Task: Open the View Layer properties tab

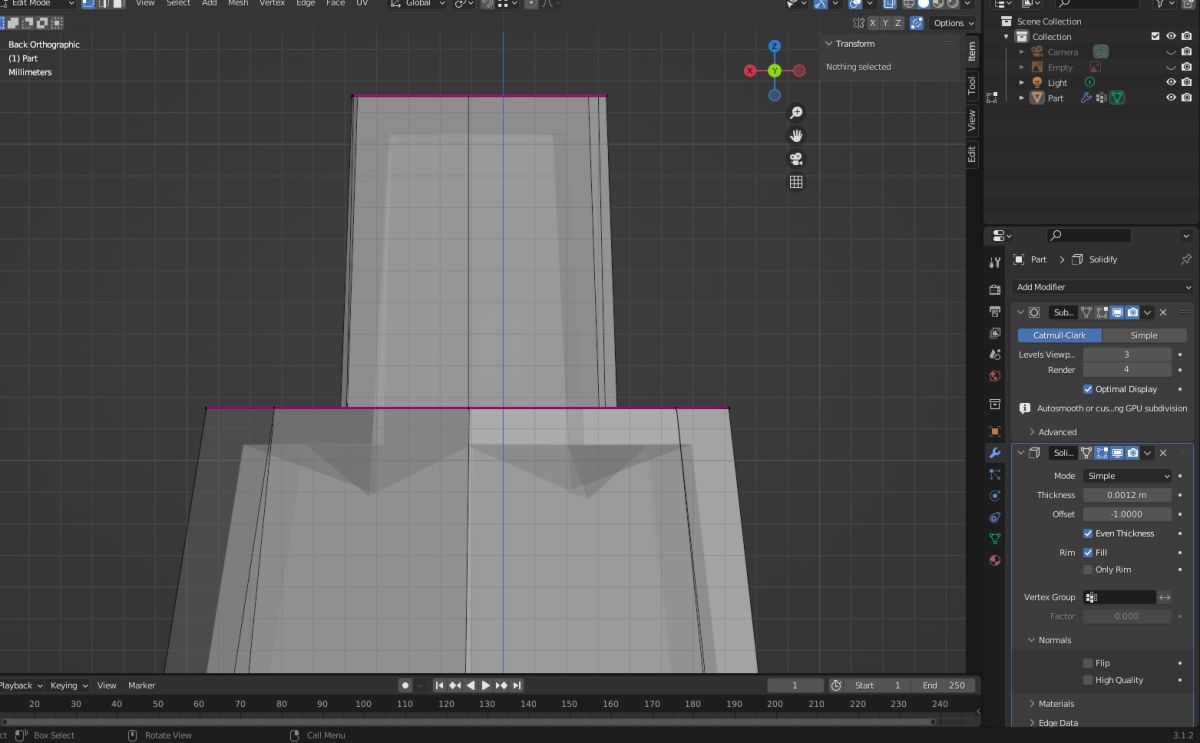Action: (994, 333)
